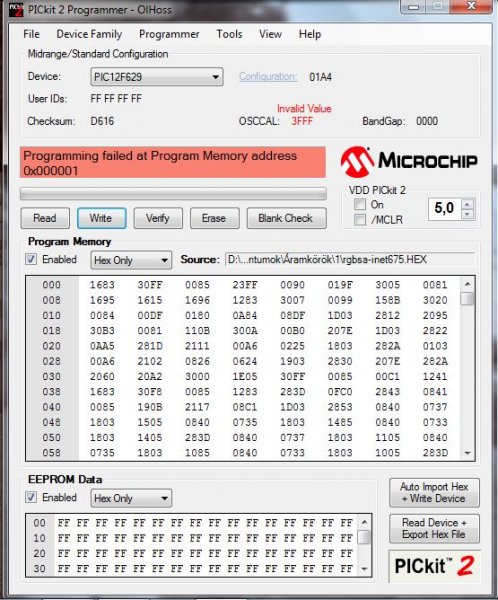The height and width of the screenshot is (600, 498).
Task: Click the Erase button
Action: point(214,218)
